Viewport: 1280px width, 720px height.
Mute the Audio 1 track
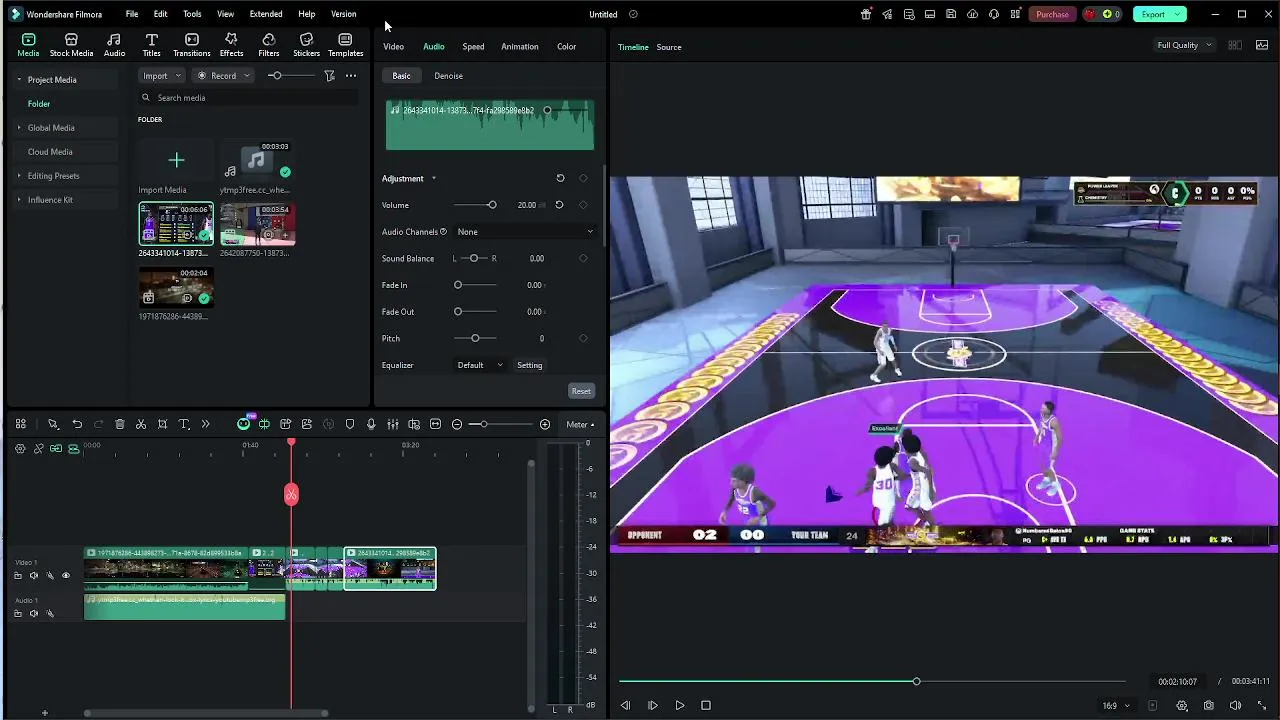(33, 614)
